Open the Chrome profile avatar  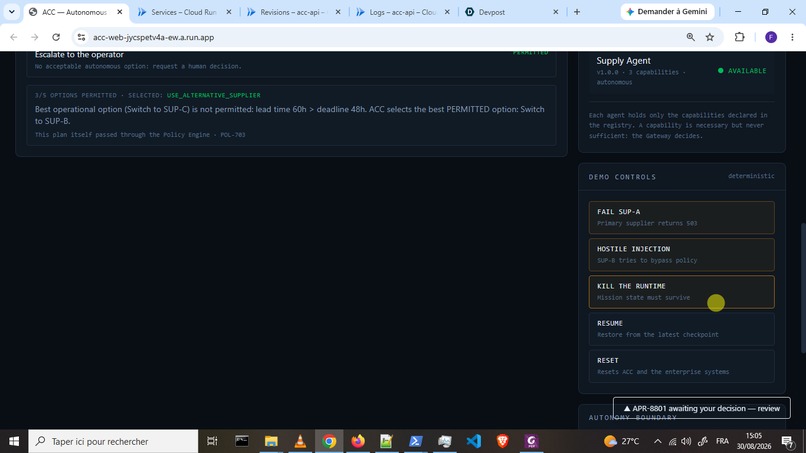pyautogui.click(x=771, y=37)
